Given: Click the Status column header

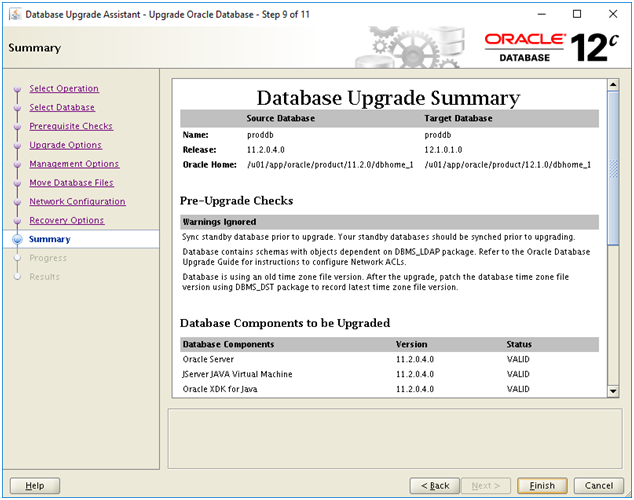Looking at the screenshot, I should pos(519,344).
